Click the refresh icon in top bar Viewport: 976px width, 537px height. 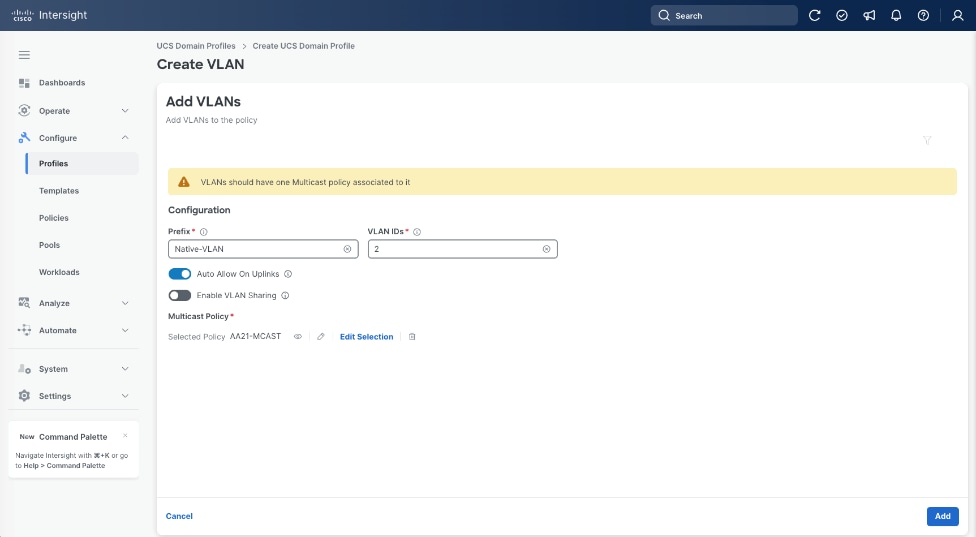tap(814, 16)
